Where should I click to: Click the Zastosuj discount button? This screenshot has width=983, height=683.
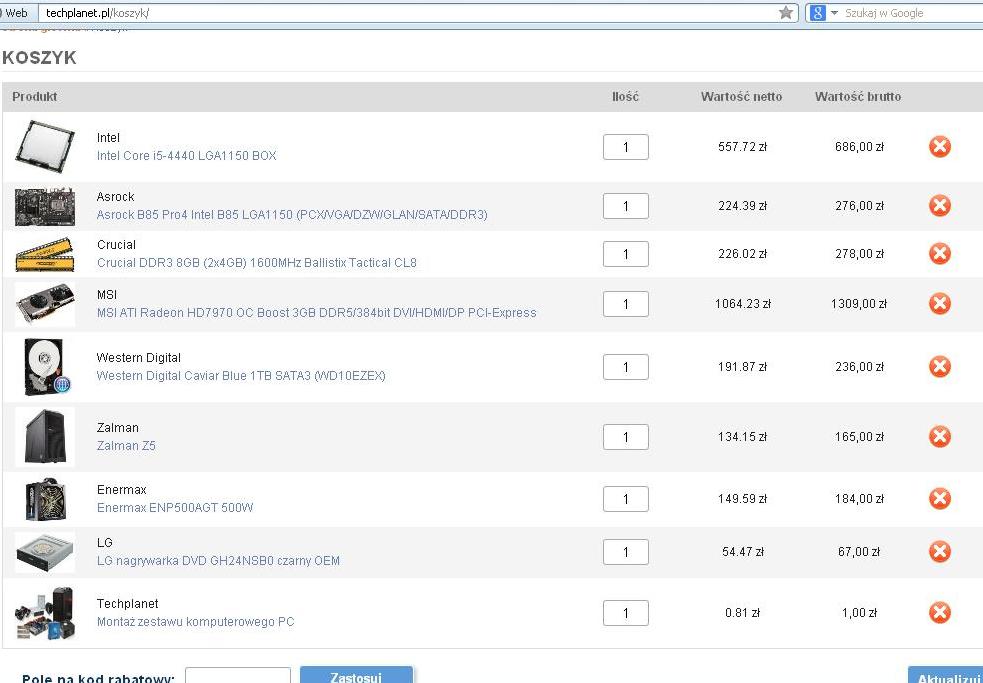(x=356, y=677)
